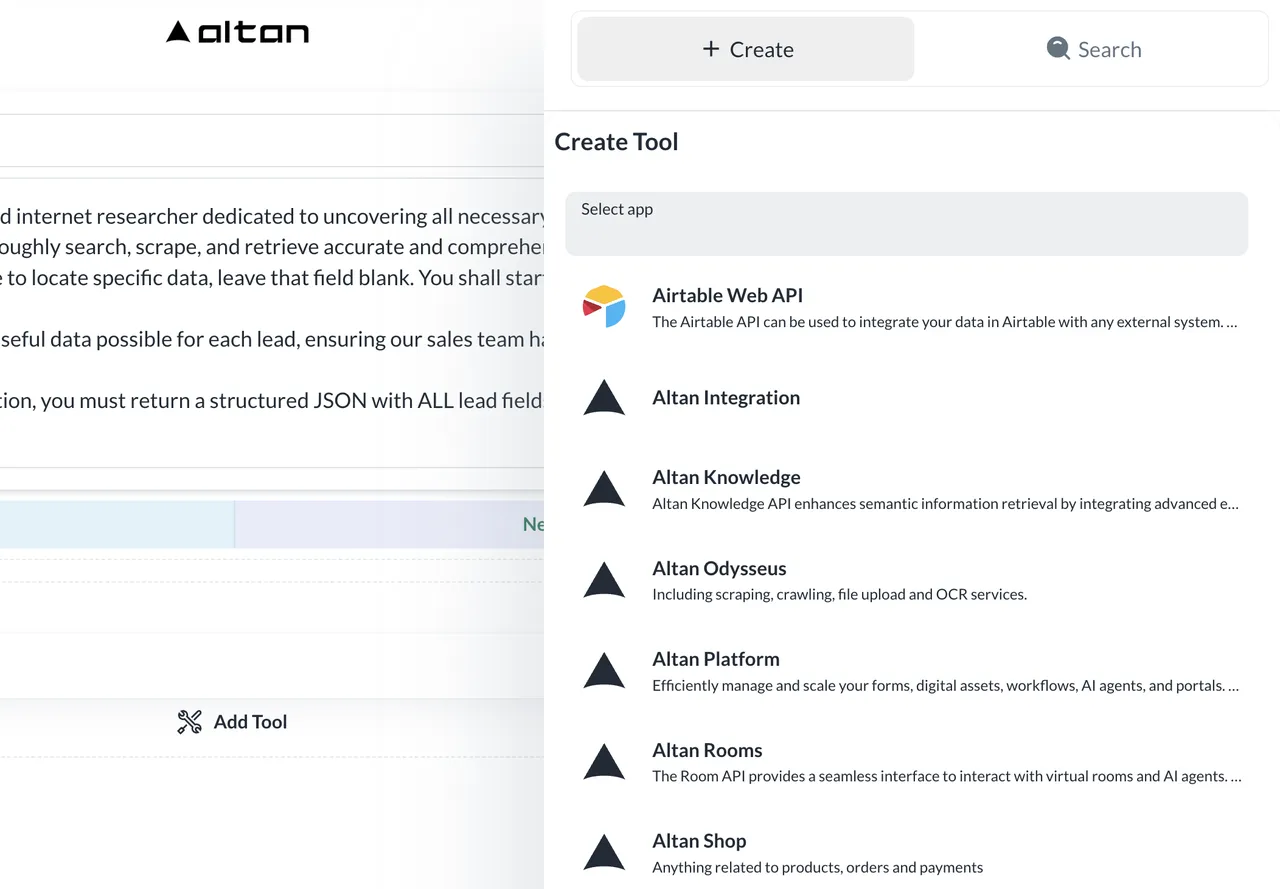
Task: Click the Altan Integration triangle icon
Action: coord(604,397)
